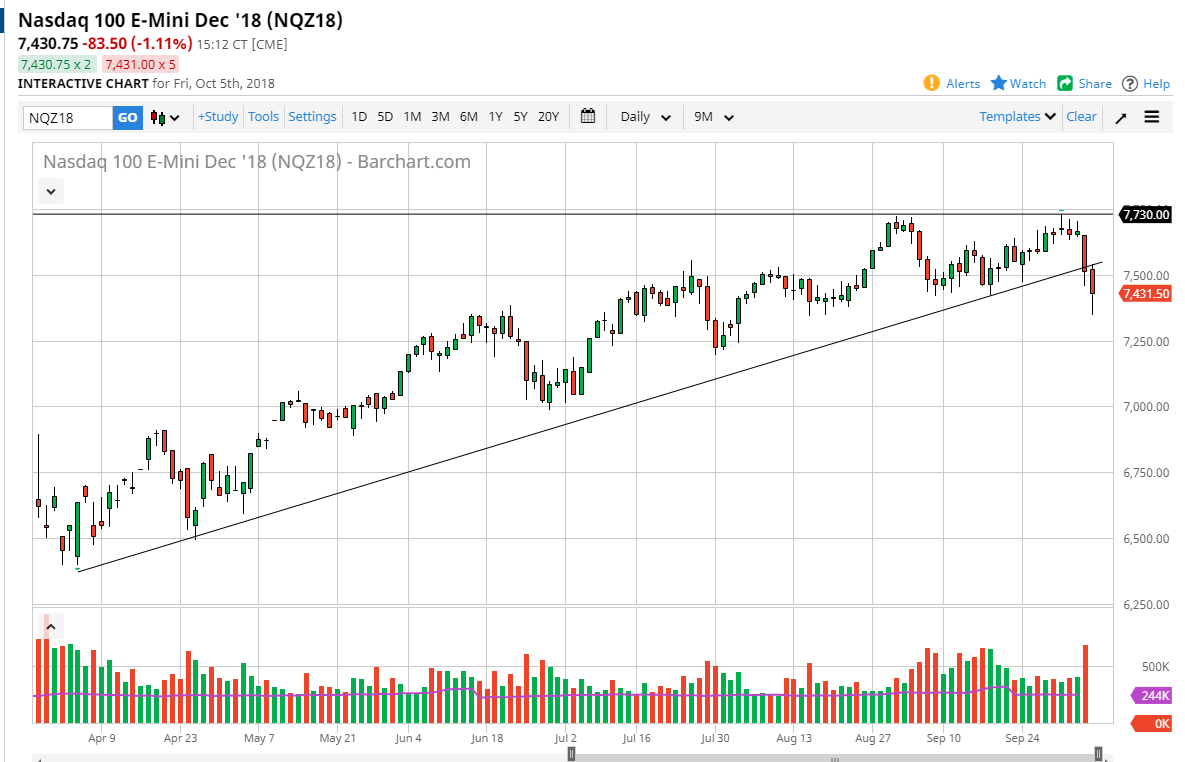
Task: Expand the chart symbol options chevron
Action: point(50,191)
